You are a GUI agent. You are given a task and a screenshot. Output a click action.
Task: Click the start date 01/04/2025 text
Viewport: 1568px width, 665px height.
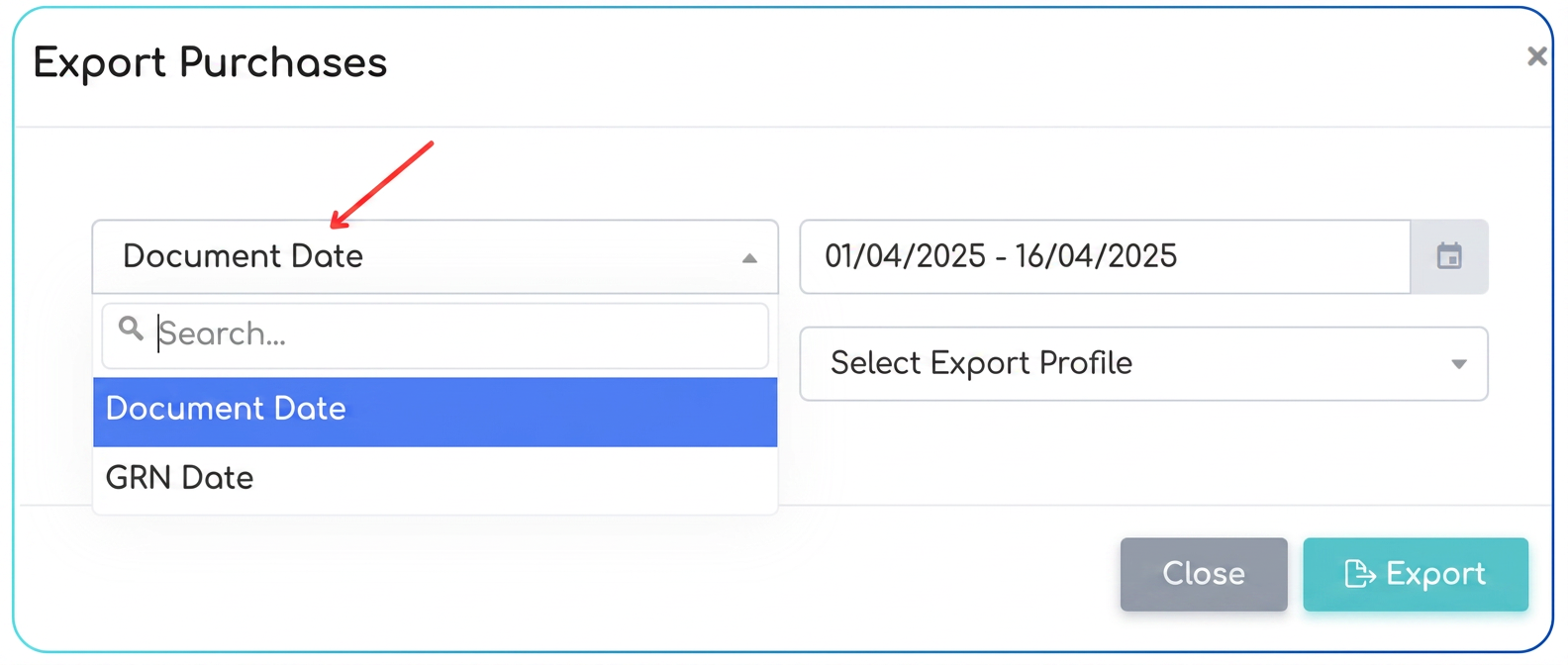pyautogui.click(x=905, y=256)
